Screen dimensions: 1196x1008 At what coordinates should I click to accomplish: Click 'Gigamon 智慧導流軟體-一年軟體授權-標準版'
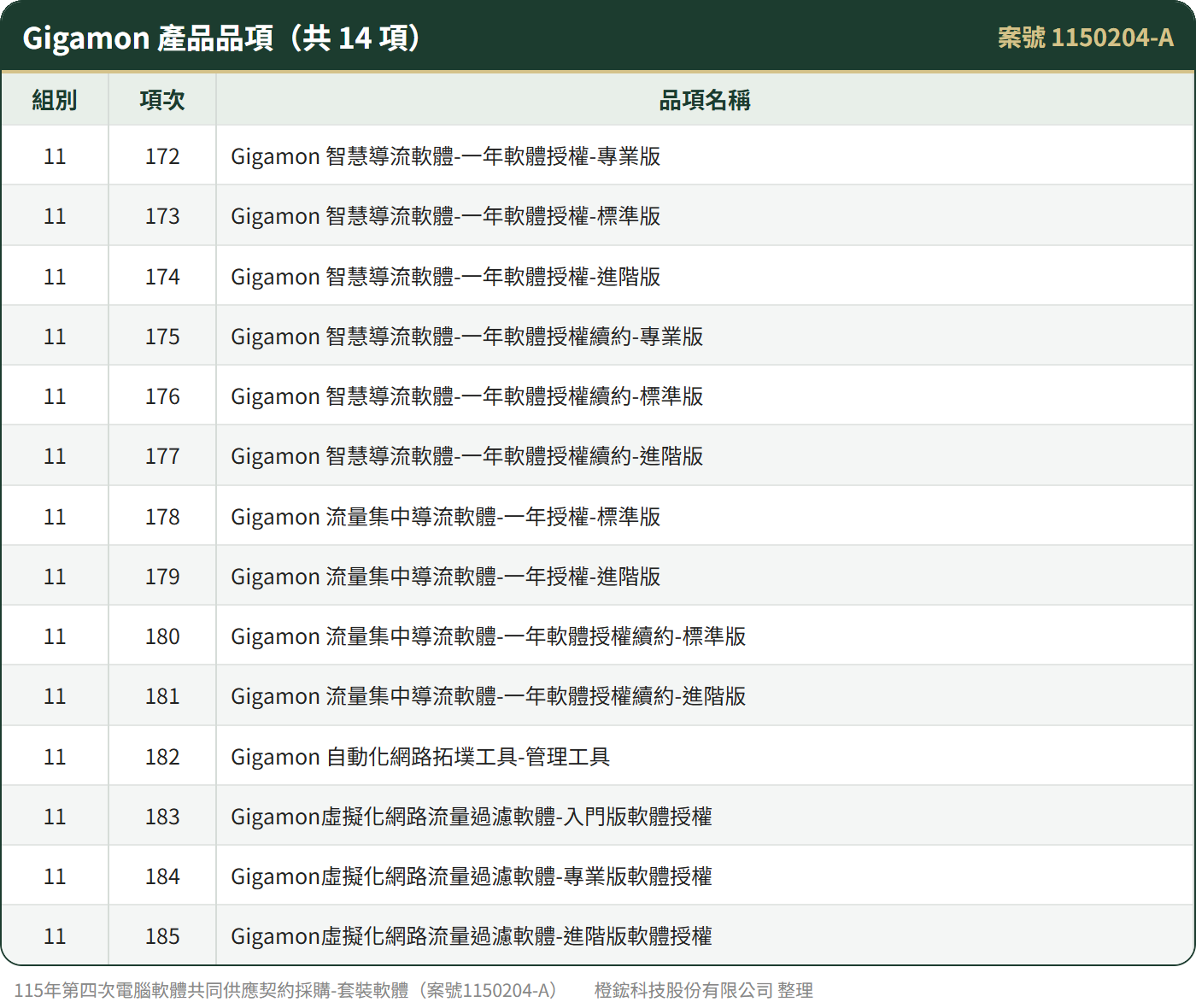[x=446, y=216]
